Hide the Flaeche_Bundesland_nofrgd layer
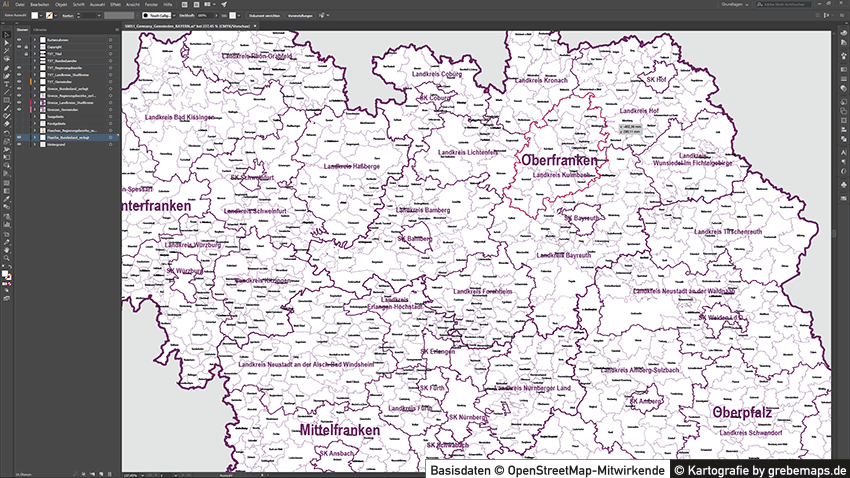Screen dimensions: 850x478 [x=19, y=137]
